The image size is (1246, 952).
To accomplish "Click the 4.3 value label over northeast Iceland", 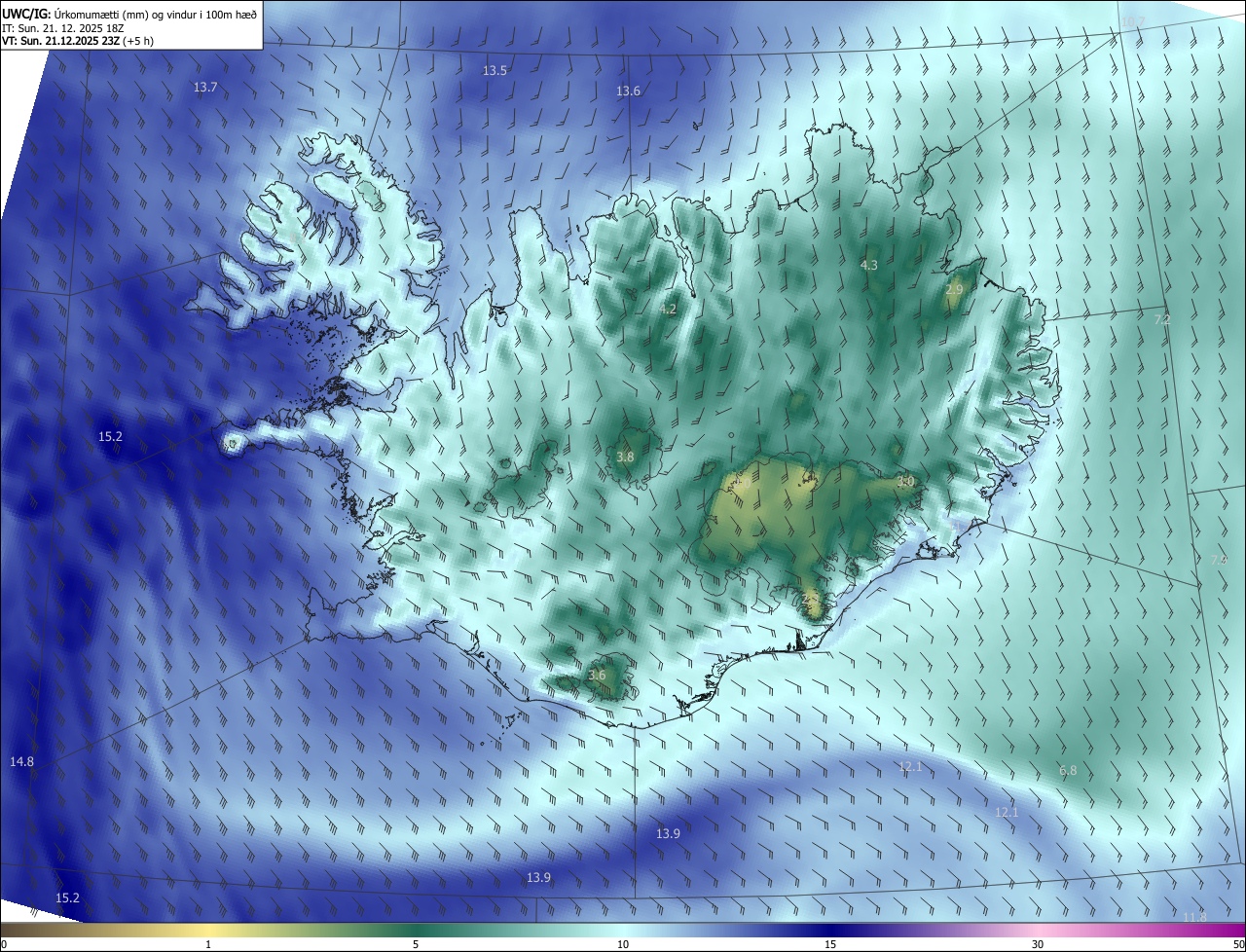I will click(x=869, y=266).
